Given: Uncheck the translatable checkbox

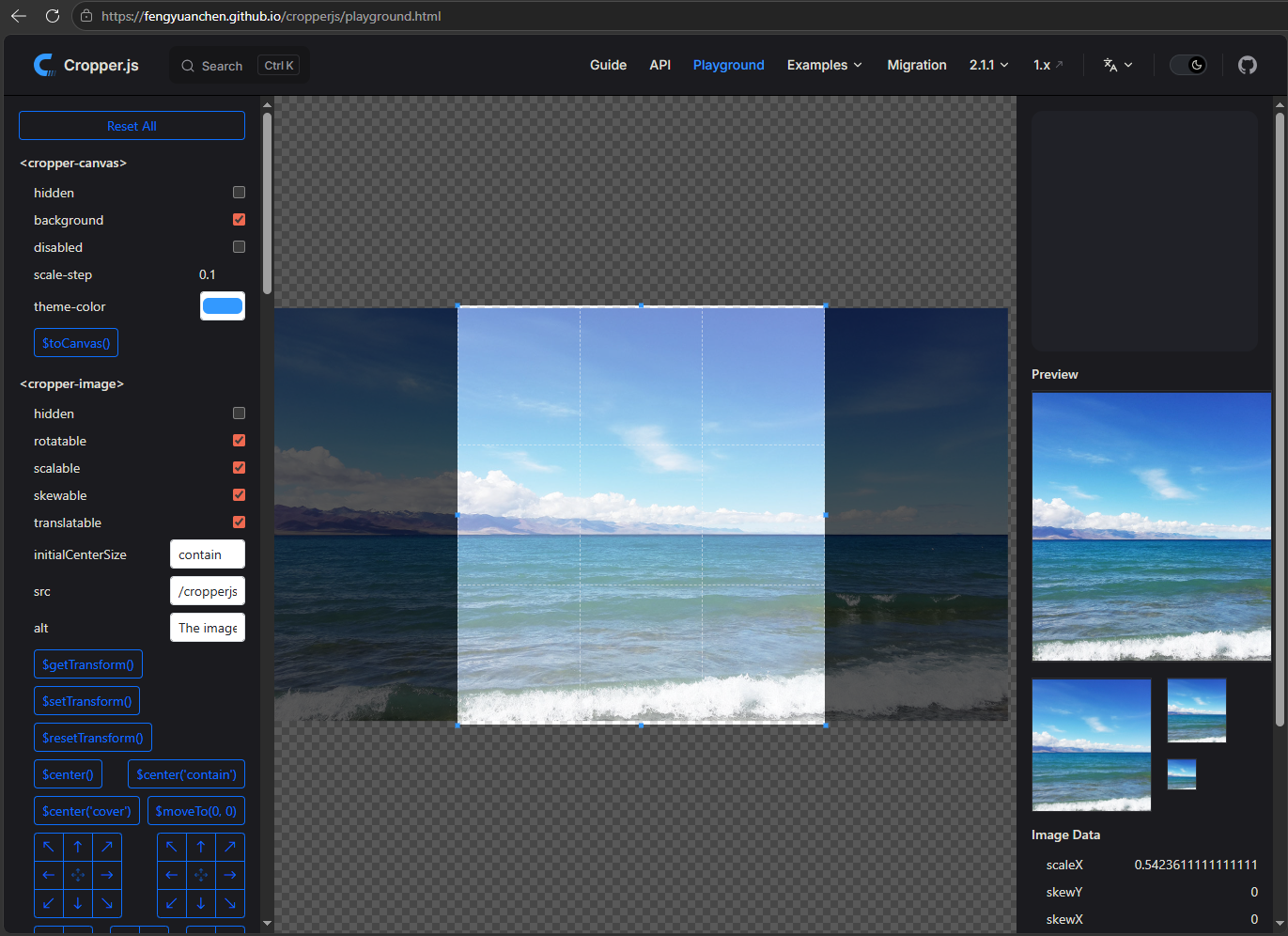Looking at the screenshot, I should pyautogui.click(x=239, y=522).
